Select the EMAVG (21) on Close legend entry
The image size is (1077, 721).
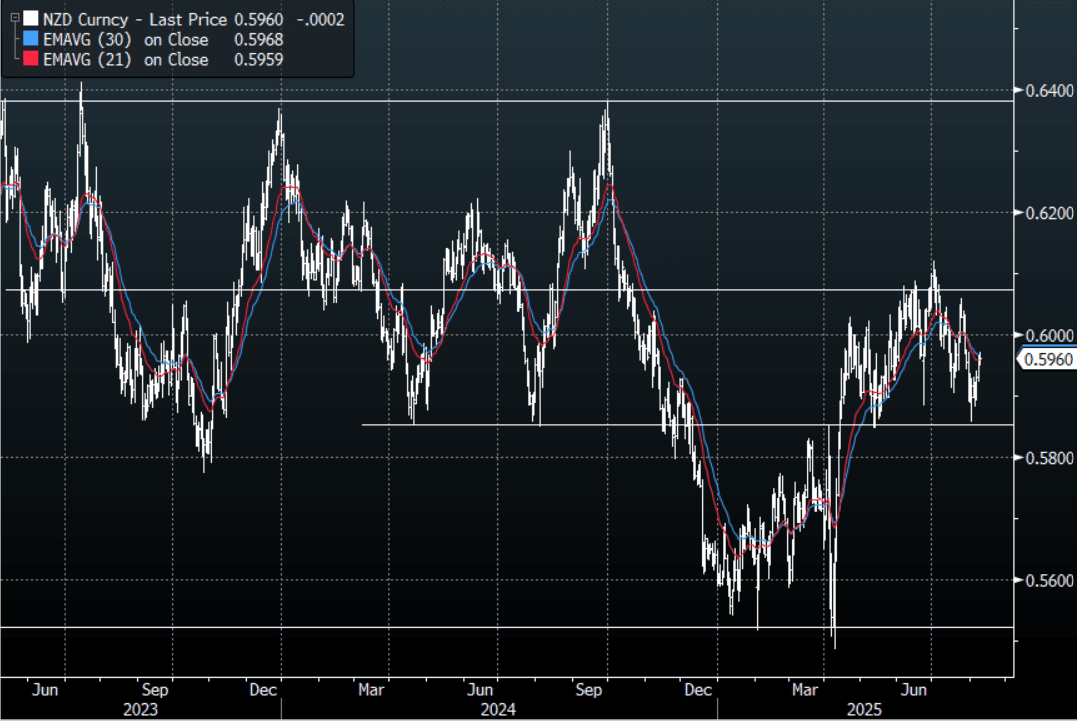[127, 60]
